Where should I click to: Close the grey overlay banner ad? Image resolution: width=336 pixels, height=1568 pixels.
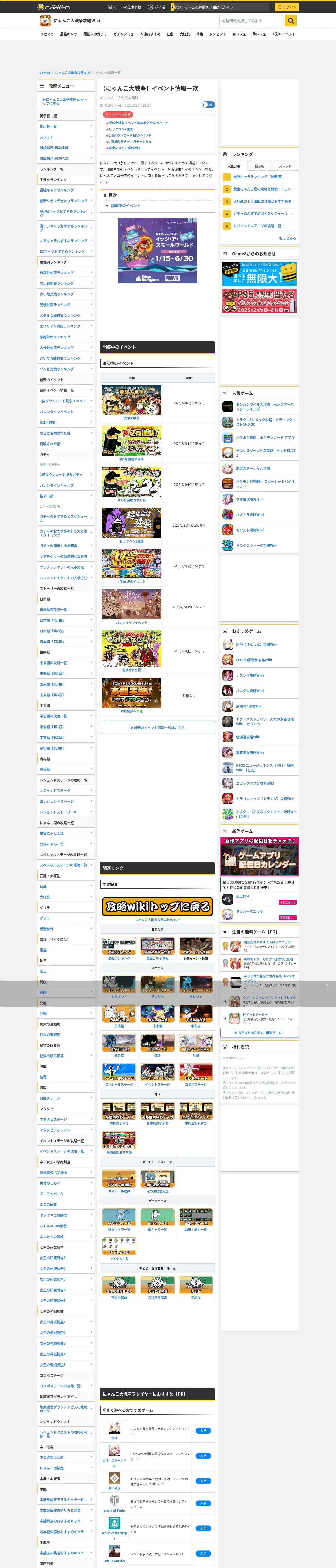[x=328, y=987]
